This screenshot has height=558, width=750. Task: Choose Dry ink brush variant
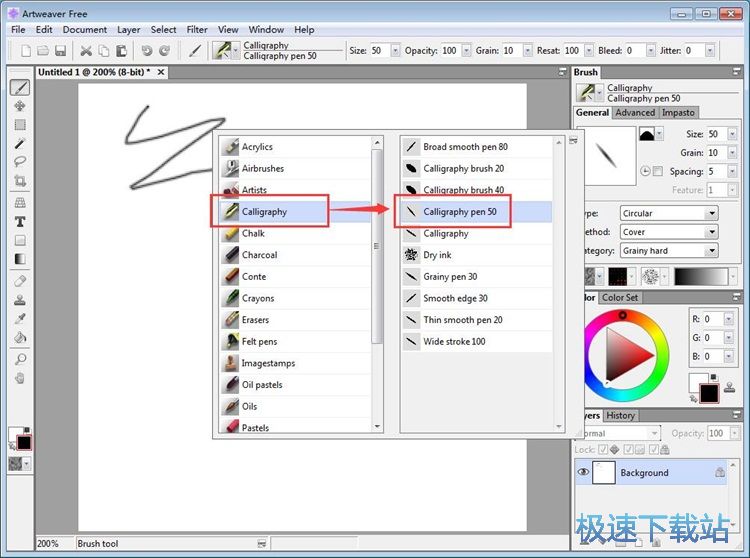tap(437, 255)
